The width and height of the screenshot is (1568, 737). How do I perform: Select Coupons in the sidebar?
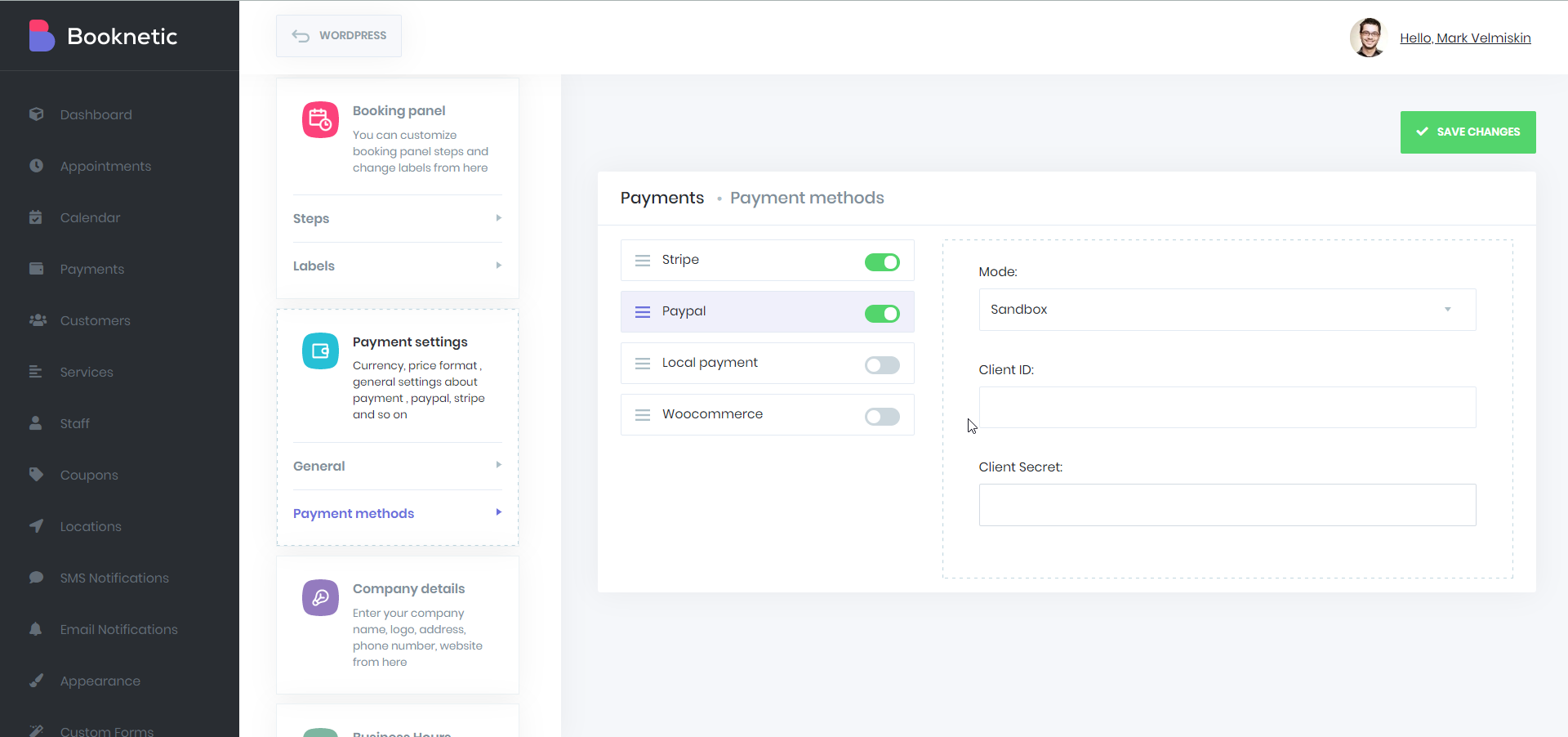(89, 475)
